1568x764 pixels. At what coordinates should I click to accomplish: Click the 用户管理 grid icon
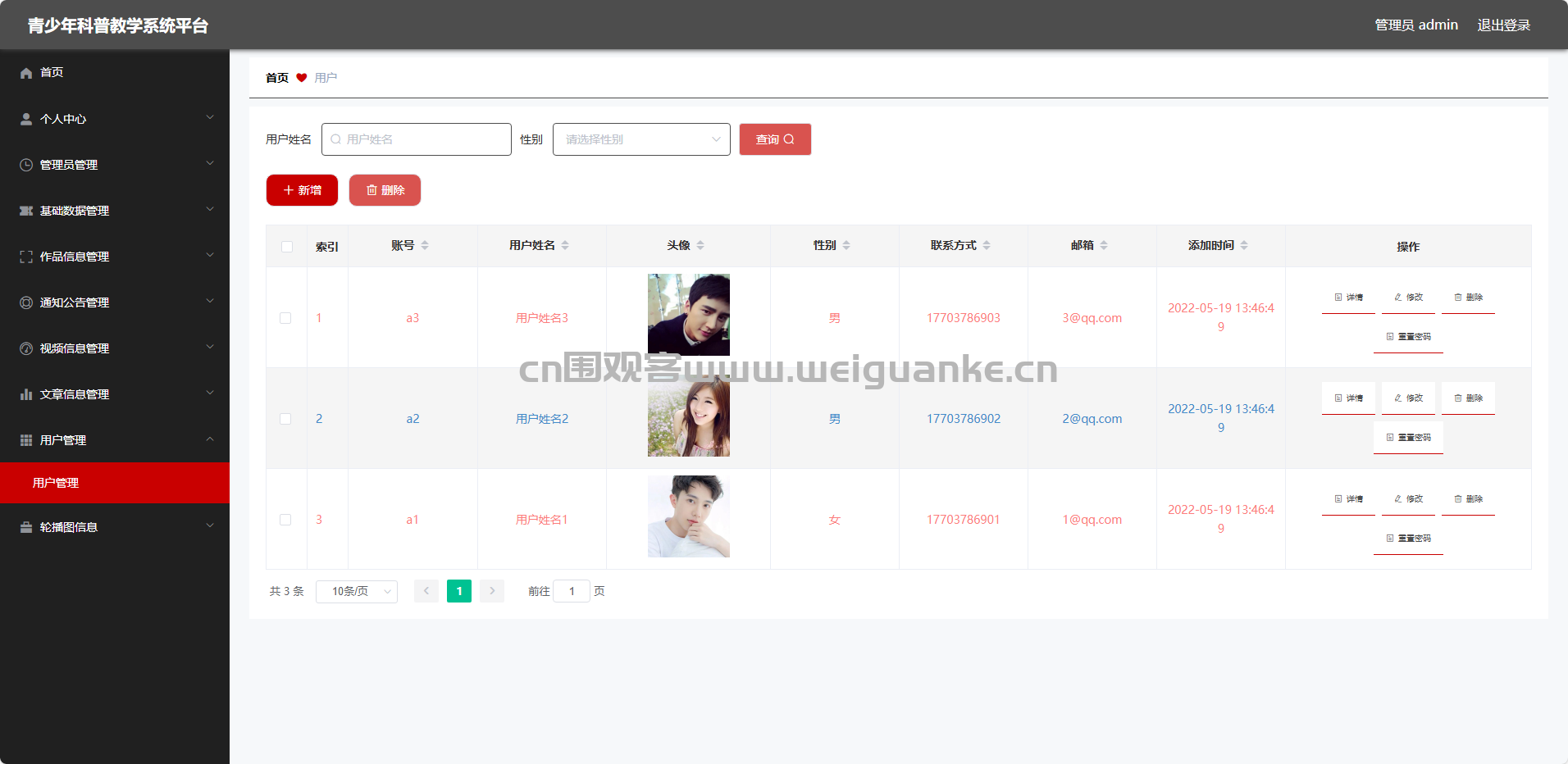coord(26,440)
